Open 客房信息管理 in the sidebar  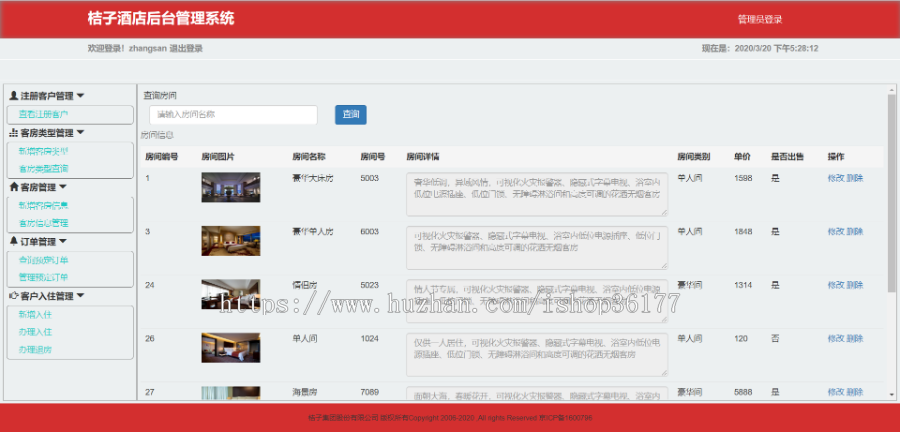44,223
